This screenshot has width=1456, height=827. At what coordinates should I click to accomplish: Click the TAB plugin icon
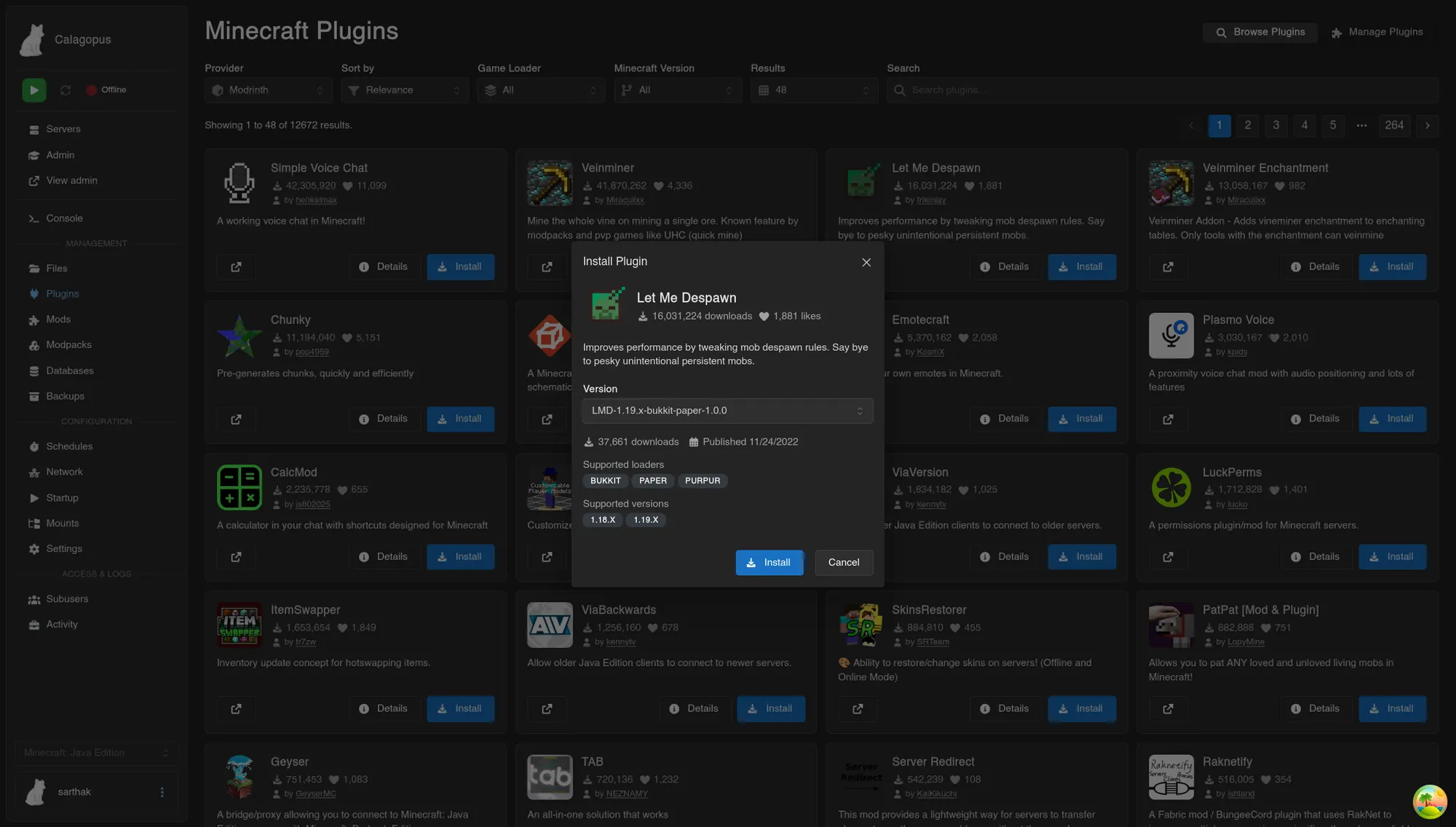click(x=550, y=777)
